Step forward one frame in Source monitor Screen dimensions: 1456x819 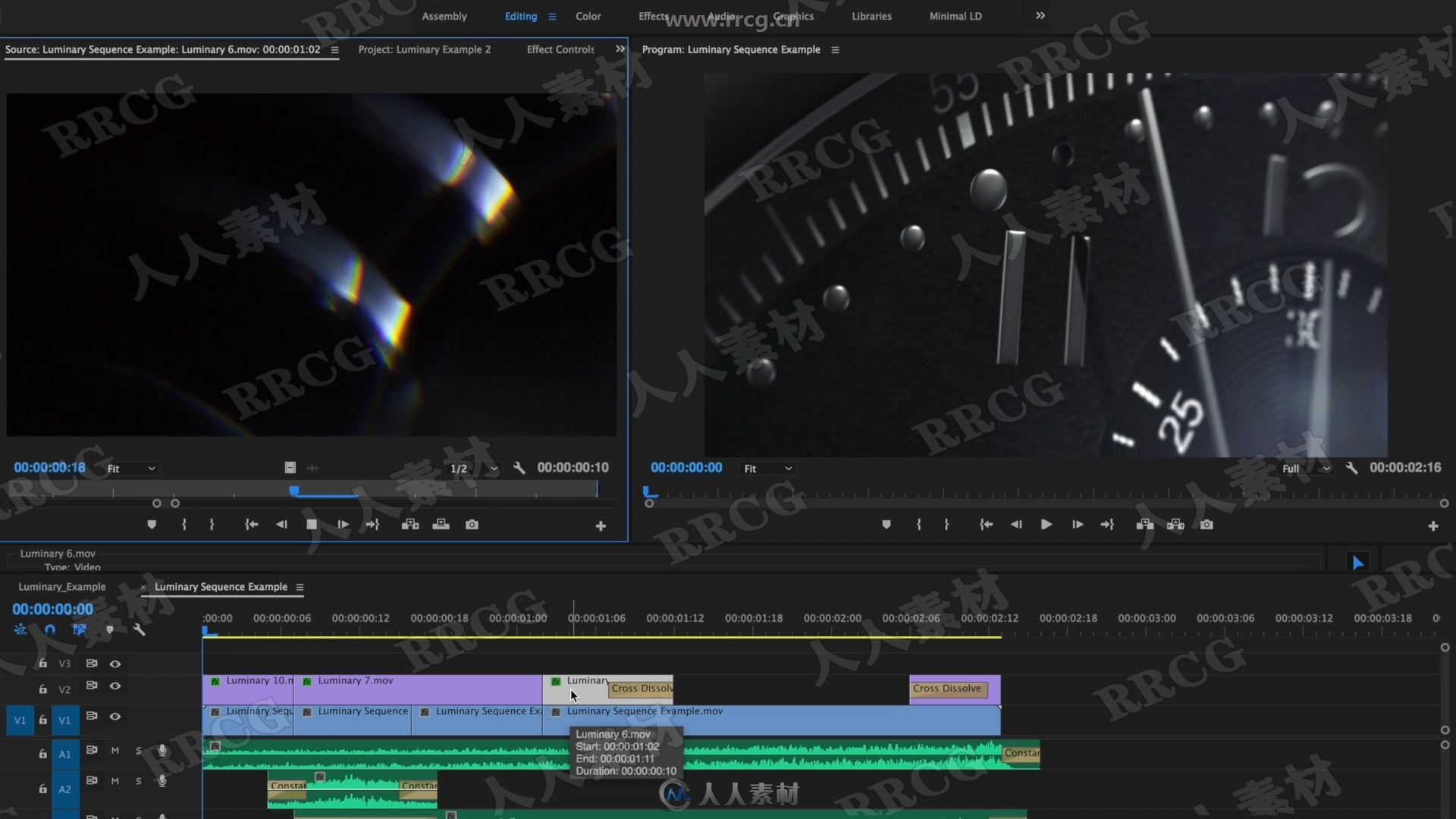(343, 525)
